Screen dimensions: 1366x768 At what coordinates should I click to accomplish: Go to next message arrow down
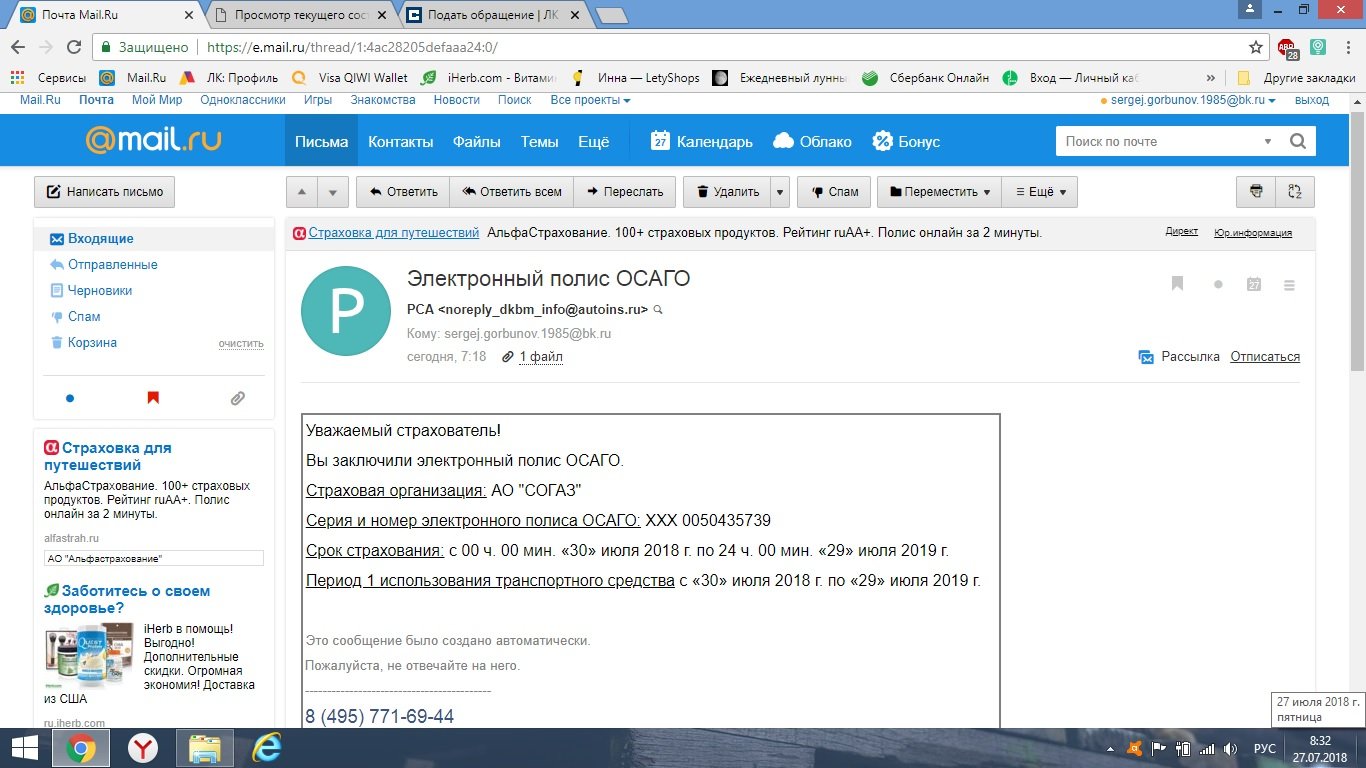335,192
